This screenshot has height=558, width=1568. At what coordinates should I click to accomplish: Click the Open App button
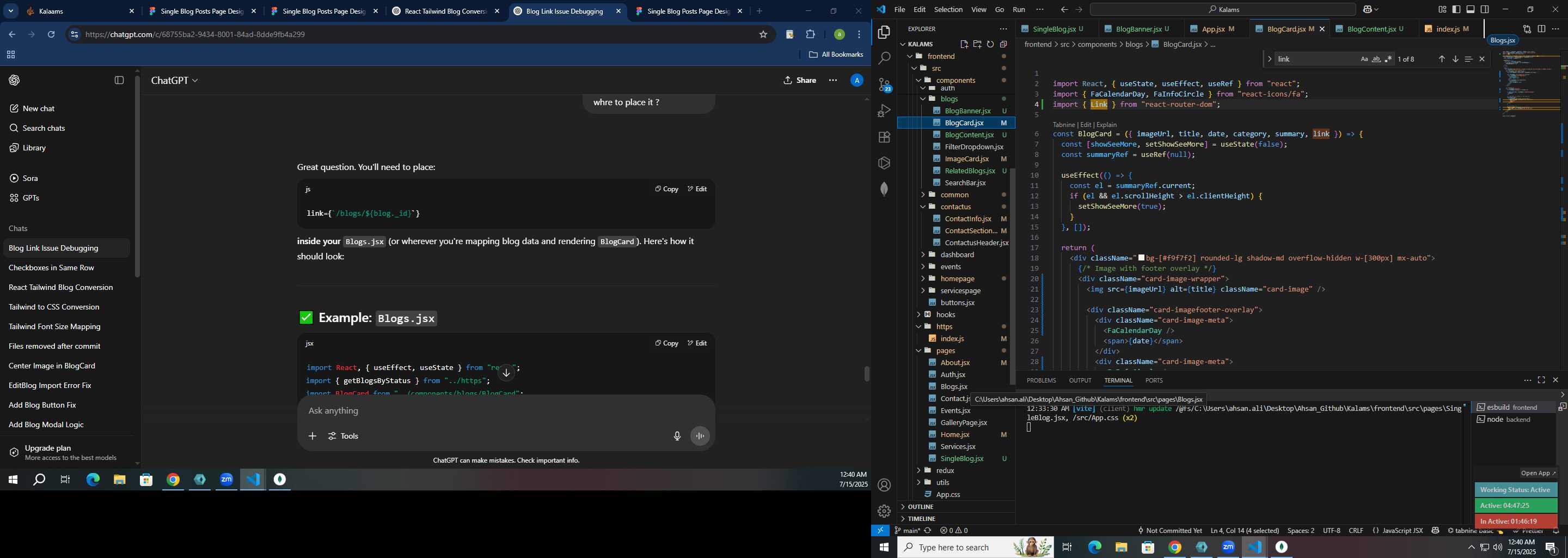[x=1538, y=474]
